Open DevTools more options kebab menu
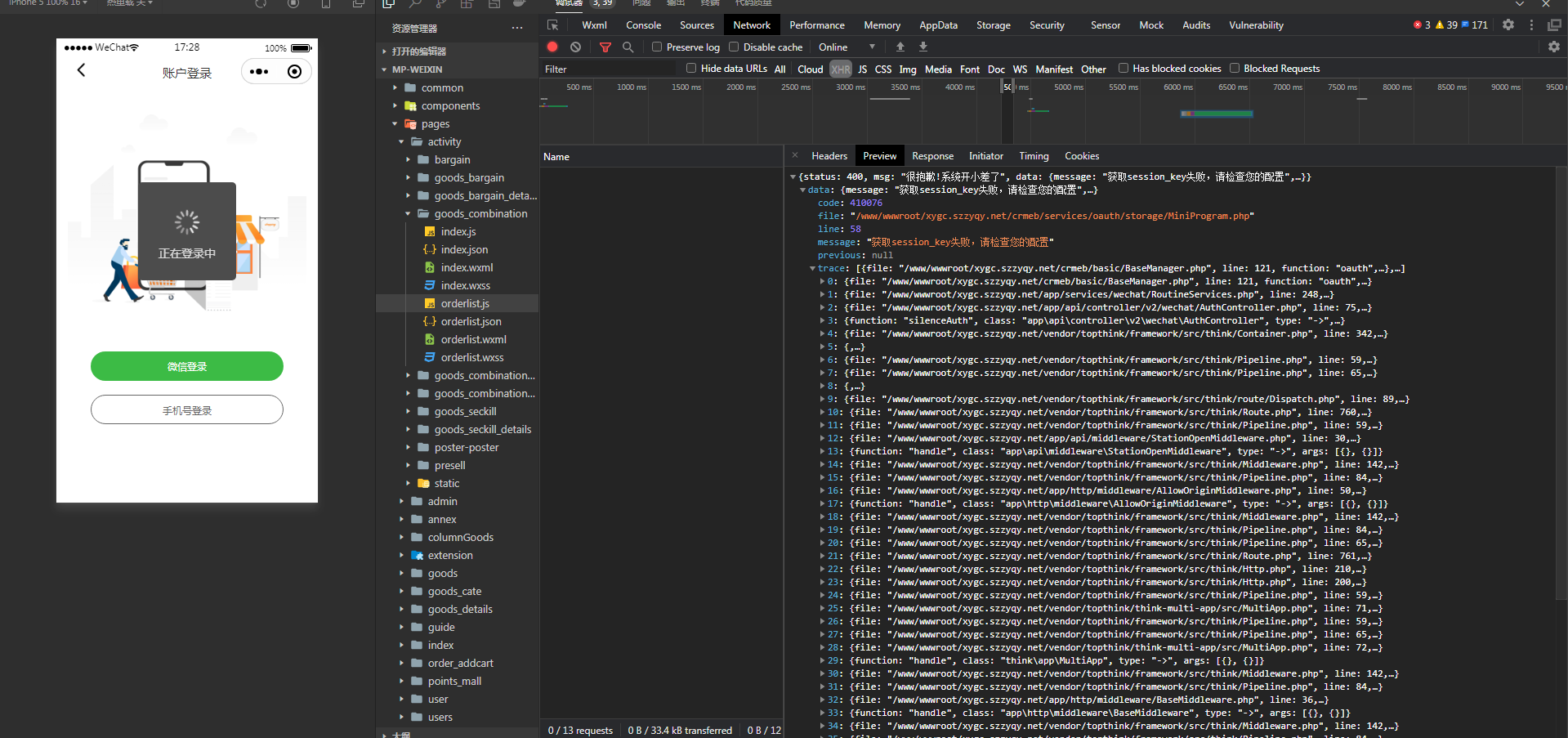Screen dimensions: 1568x738 coord(1532,25)
